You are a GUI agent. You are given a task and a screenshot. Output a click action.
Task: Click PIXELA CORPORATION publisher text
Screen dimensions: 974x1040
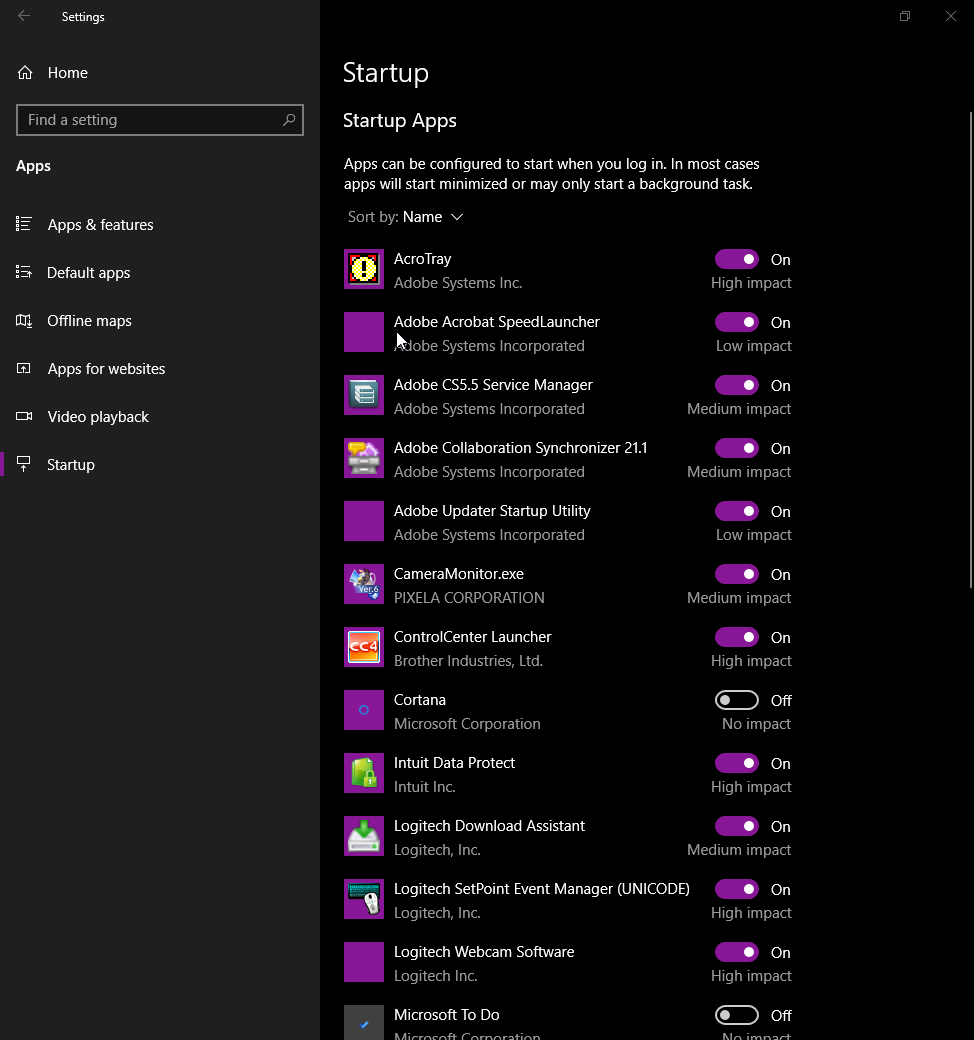469,598
